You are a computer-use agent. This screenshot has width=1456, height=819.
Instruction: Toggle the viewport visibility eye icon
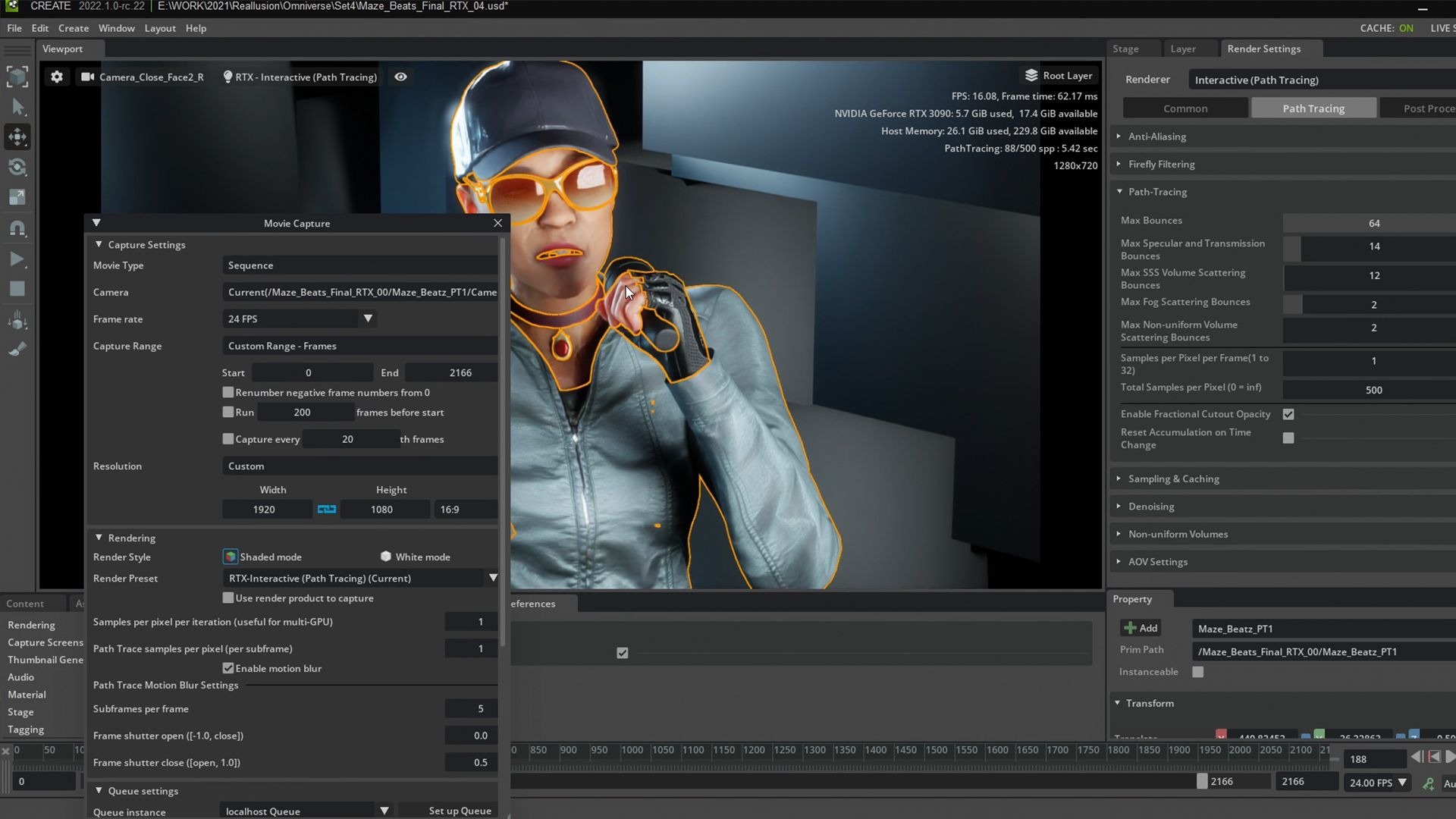(x=400, y=77)
